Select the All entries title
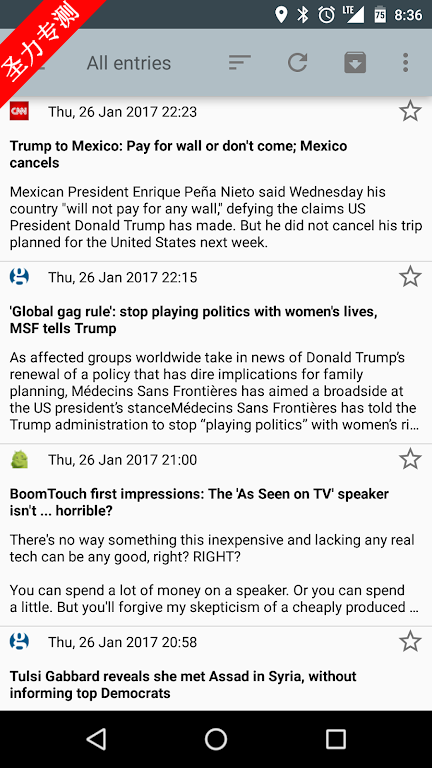 (129, 63)
